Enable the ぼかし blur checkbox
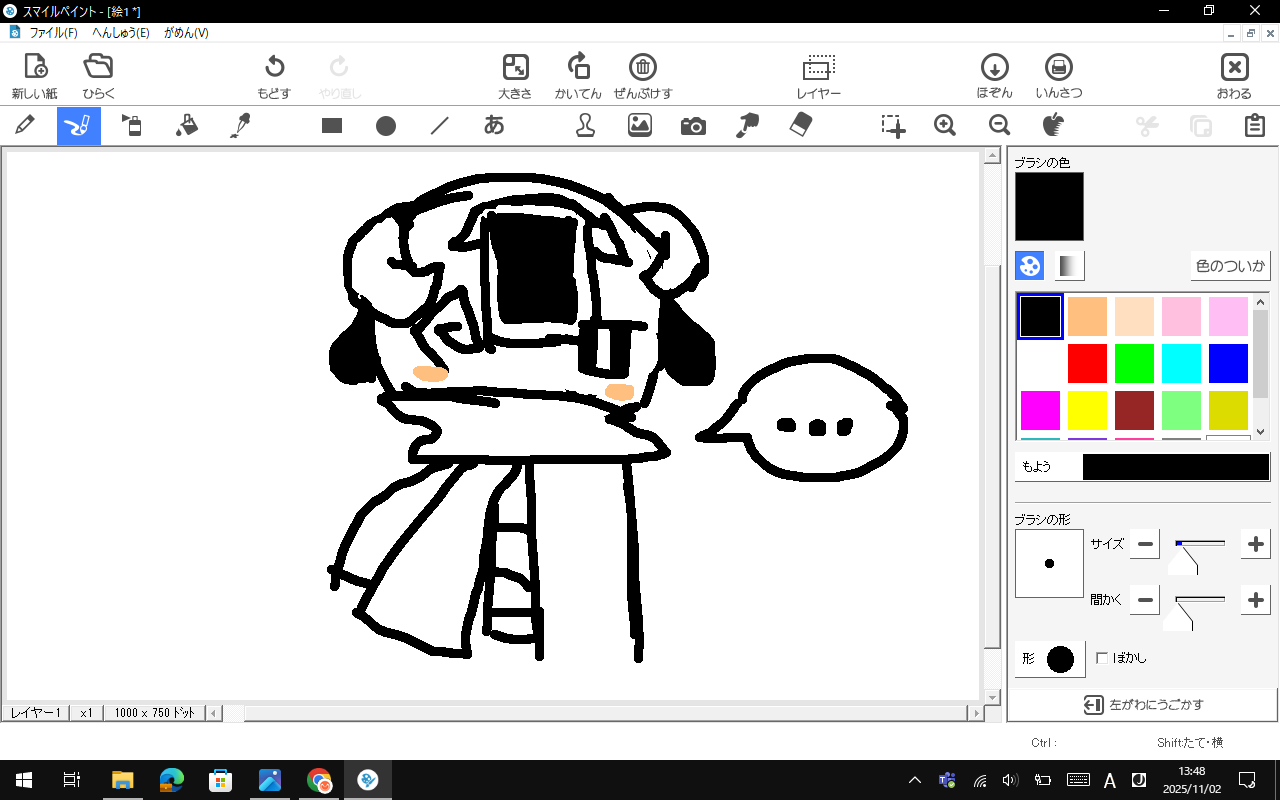Image resolution: width=1280 pixels, height=800 pixels. [1102, 658]
